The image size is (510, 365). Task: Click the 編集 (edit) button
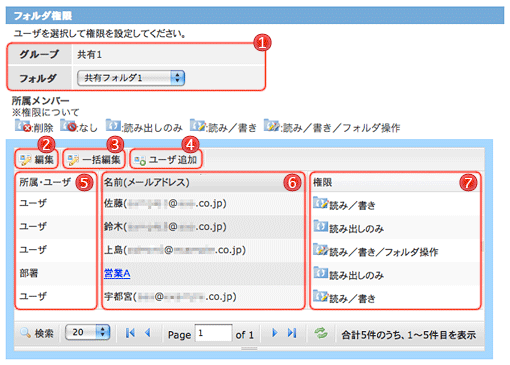click(36, 160)
